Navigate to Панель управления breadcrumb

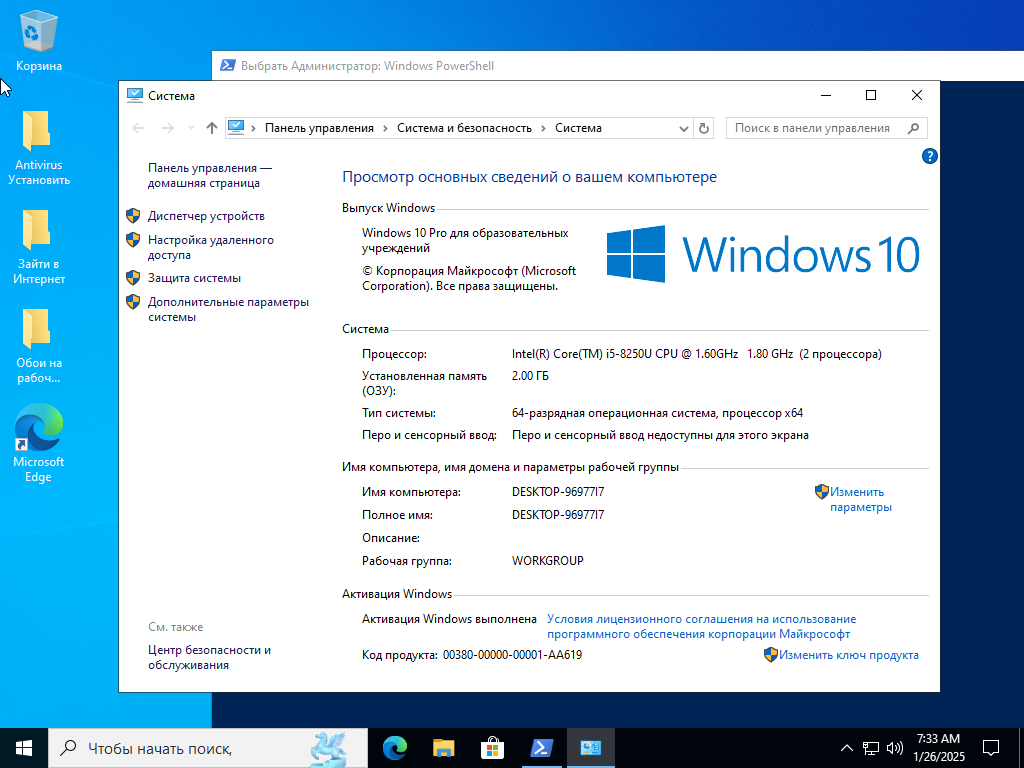(319, 128)
